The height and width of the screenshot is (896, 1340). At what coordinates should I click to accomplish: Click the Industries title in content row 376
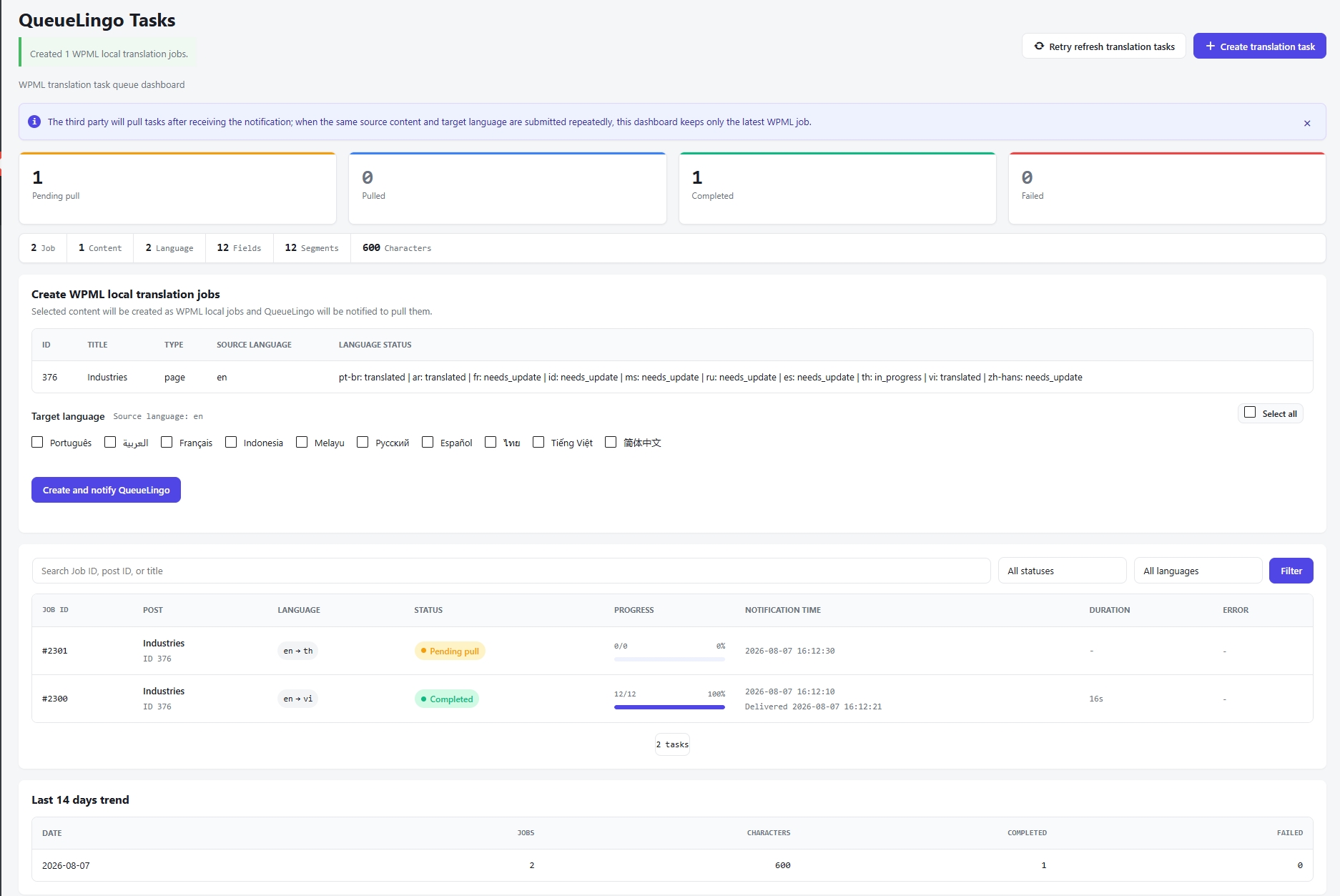[107, 377]
